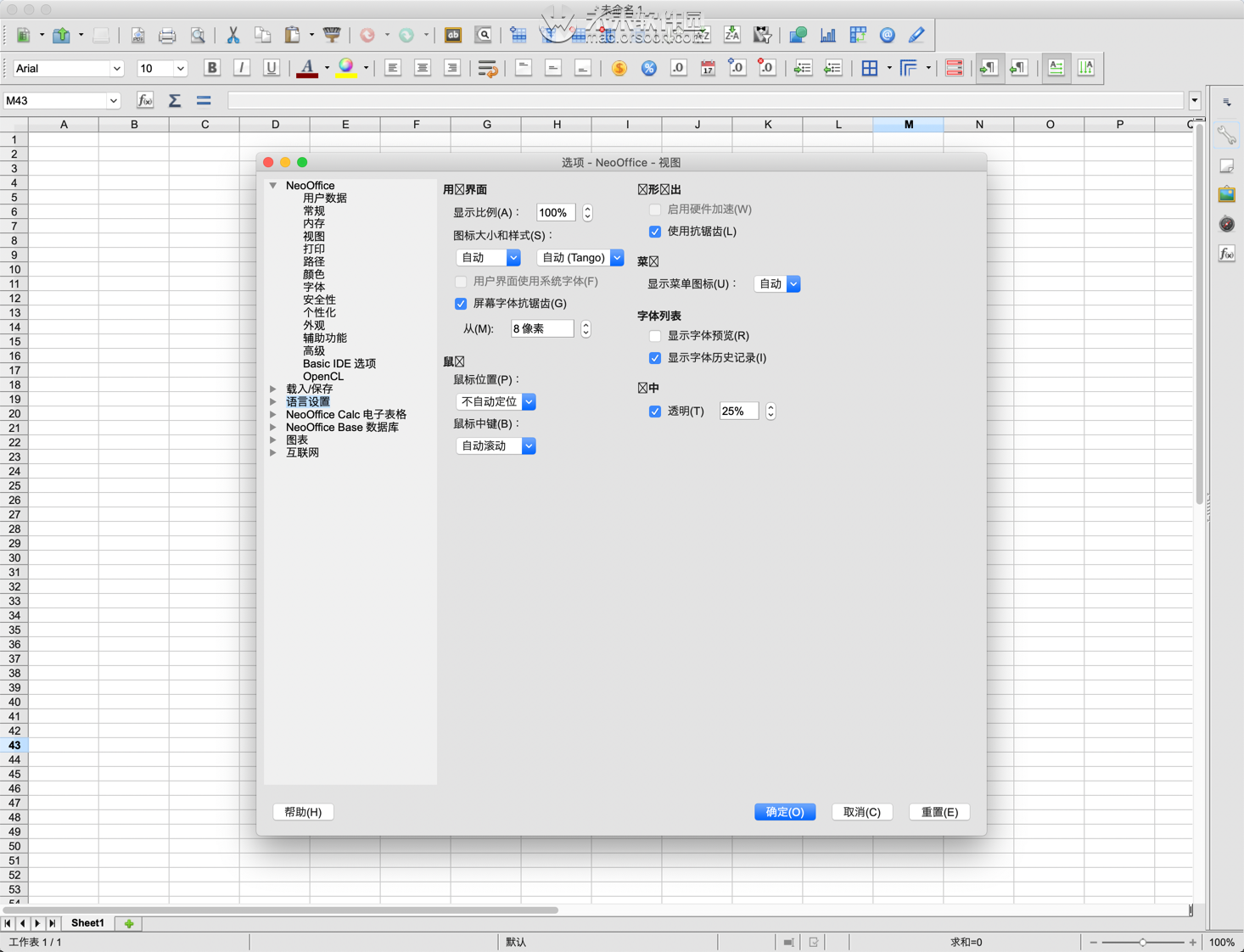Select 字体 in options tree
1244x952 pixels.
(314, 287)
